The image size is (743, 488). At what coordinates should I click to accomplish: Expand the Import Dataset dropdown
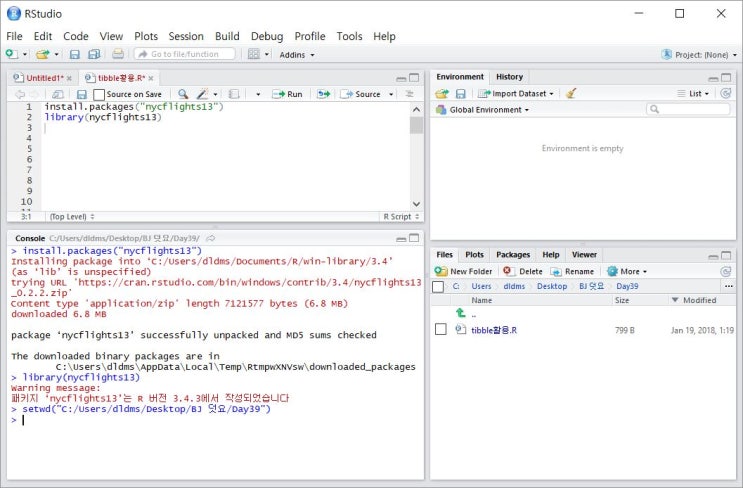point(516,94)
